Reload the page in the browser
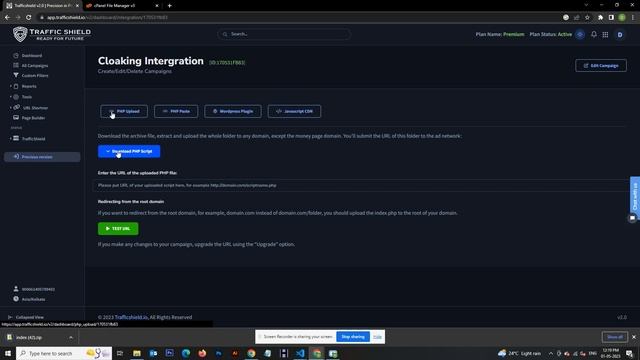The height and width of the screenshot is (360, 640). tap(29, 18)
